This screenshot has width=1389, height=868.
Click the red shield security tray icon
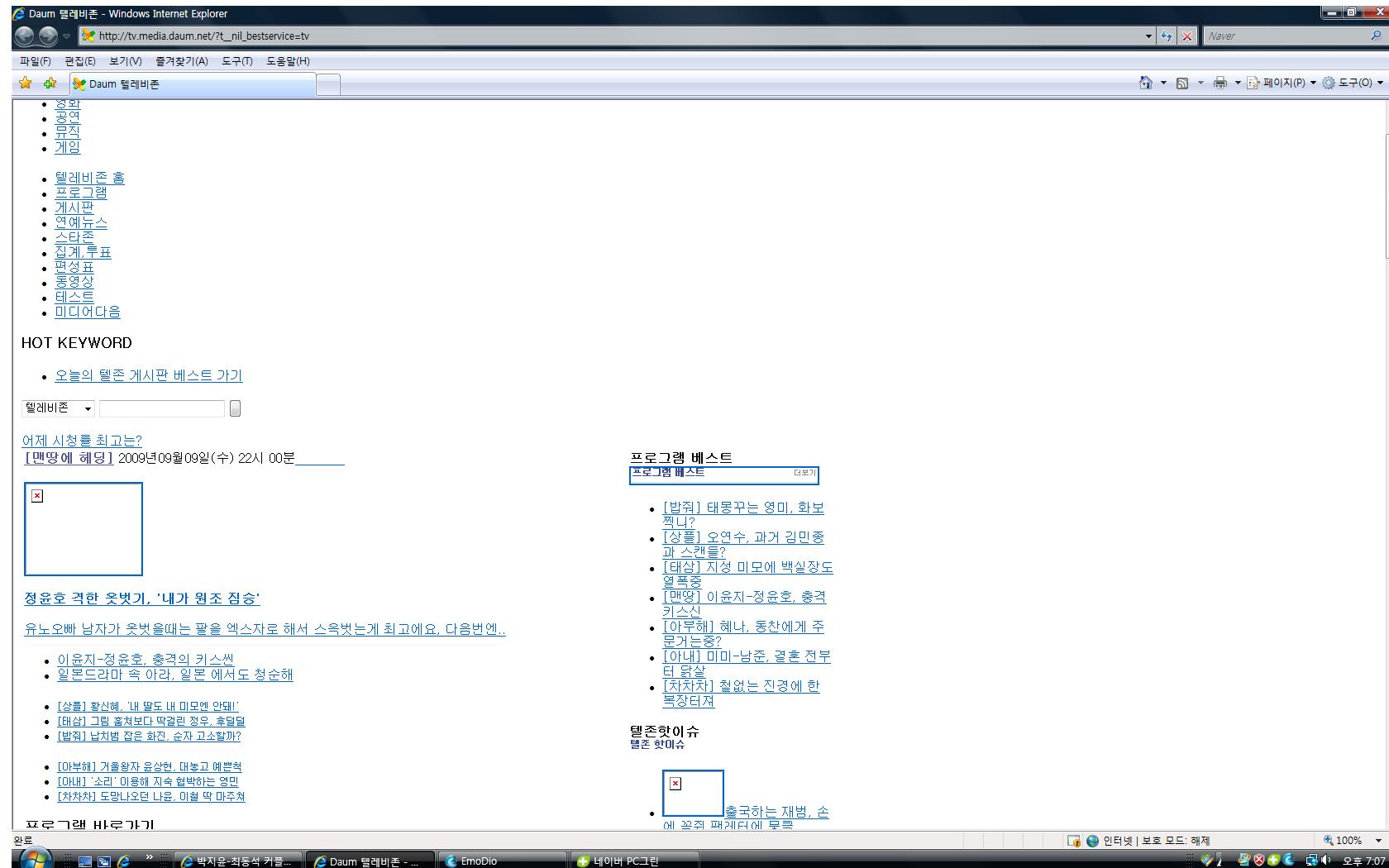[x=1259, y=861]
